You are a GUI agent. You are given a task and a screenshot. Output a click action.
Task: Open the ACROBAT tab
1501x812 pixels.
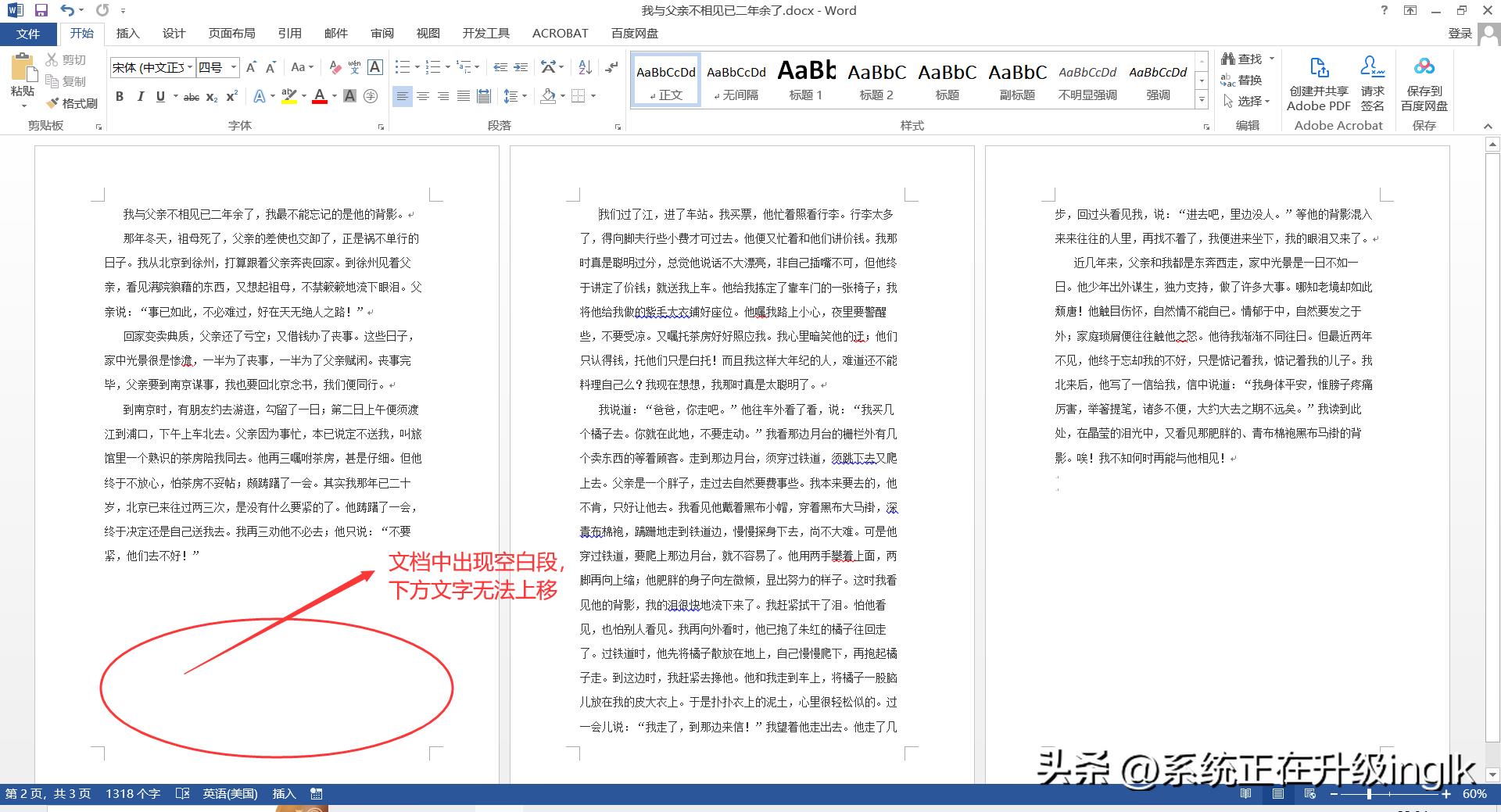coord(560,34)
